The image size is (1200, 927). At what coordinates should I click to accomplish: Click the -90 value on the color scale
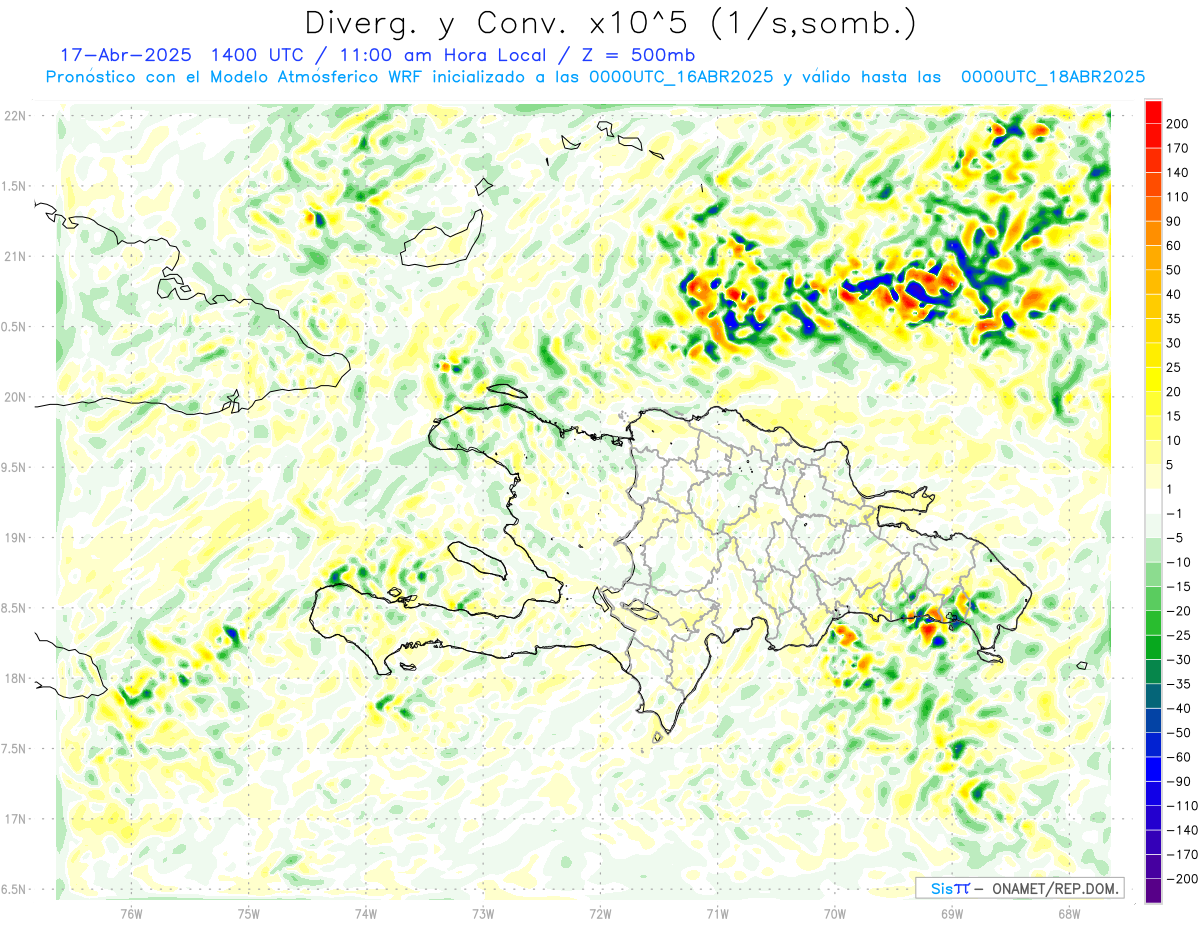click(1176, 782)
